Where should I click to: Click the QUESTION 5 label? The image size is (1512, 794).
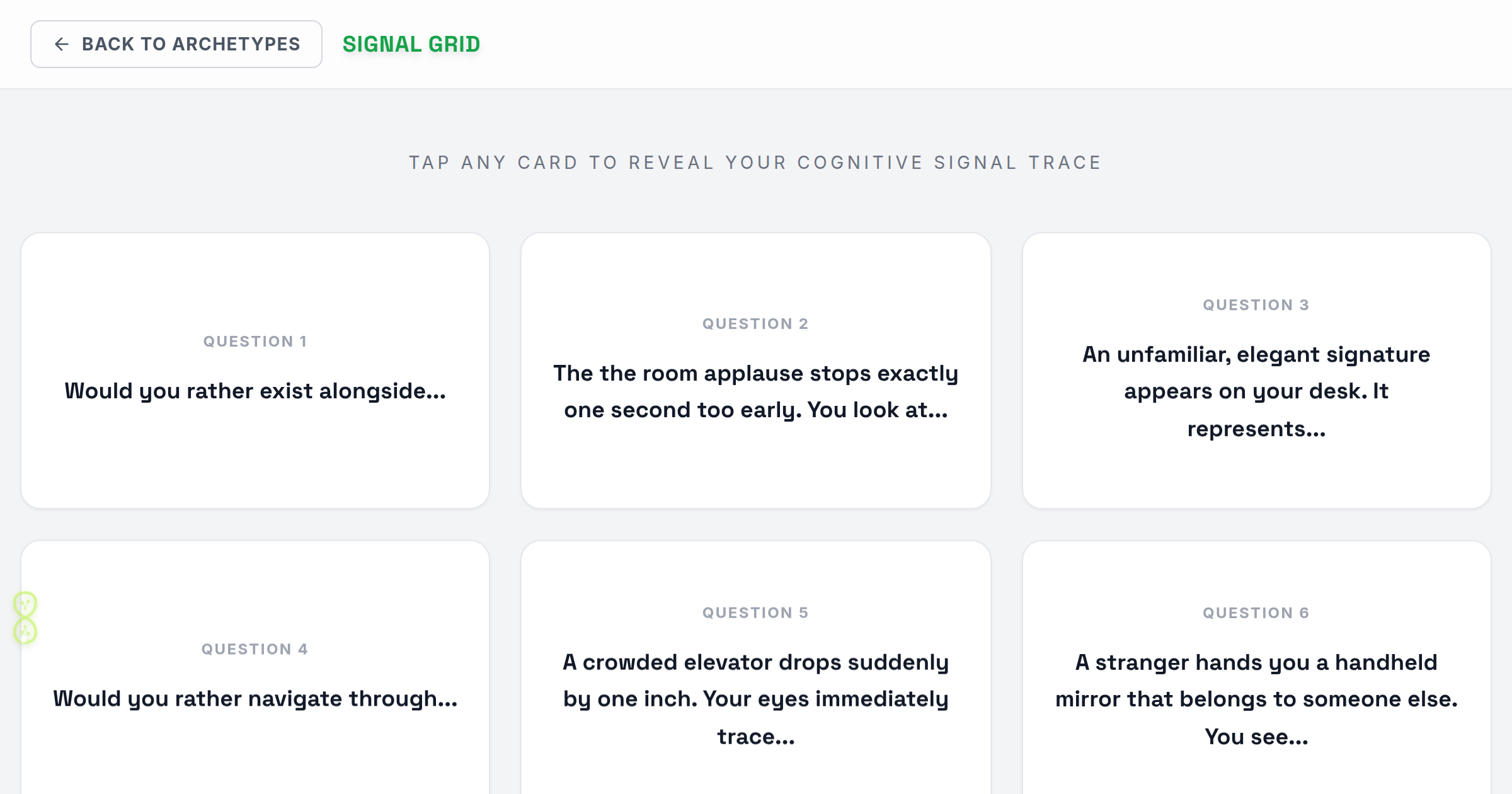755,613
